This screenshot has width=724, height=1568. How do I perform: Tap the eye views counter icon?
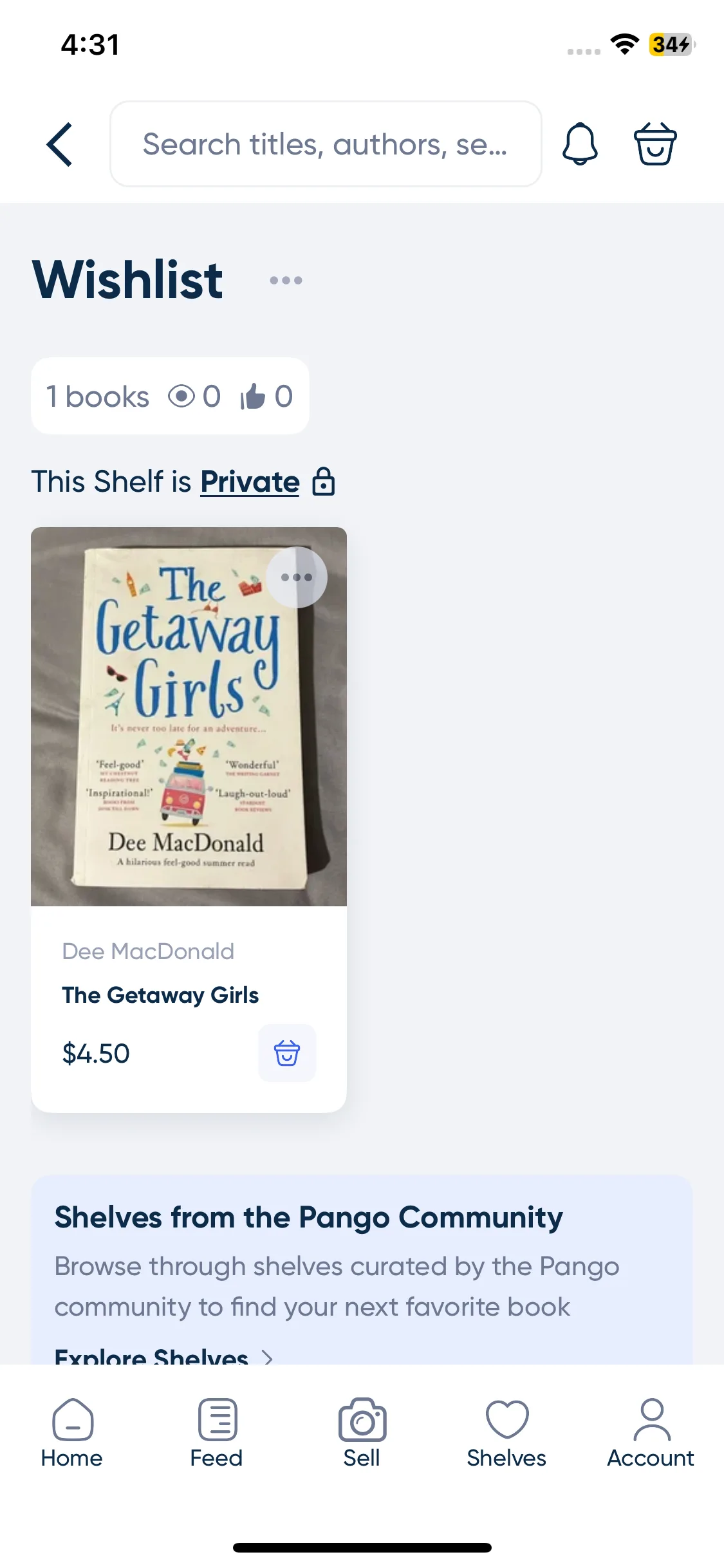point(181,397)
